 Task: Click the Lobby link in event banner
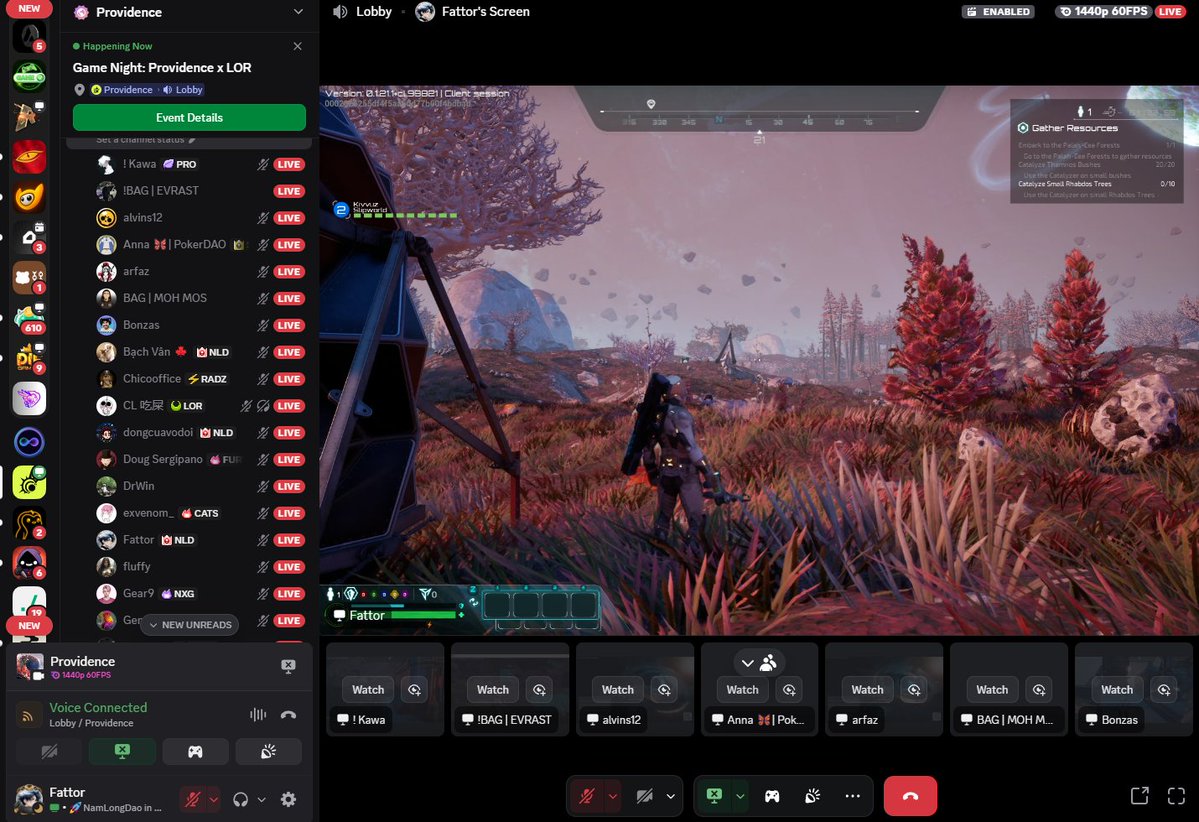click(x=183, y=89)
